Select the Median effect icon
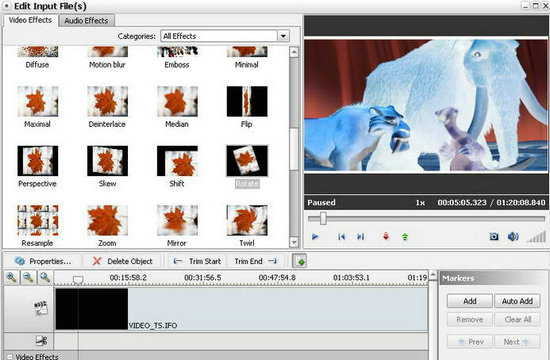This screenshot has width=550, height=360. tap(177, 101)
